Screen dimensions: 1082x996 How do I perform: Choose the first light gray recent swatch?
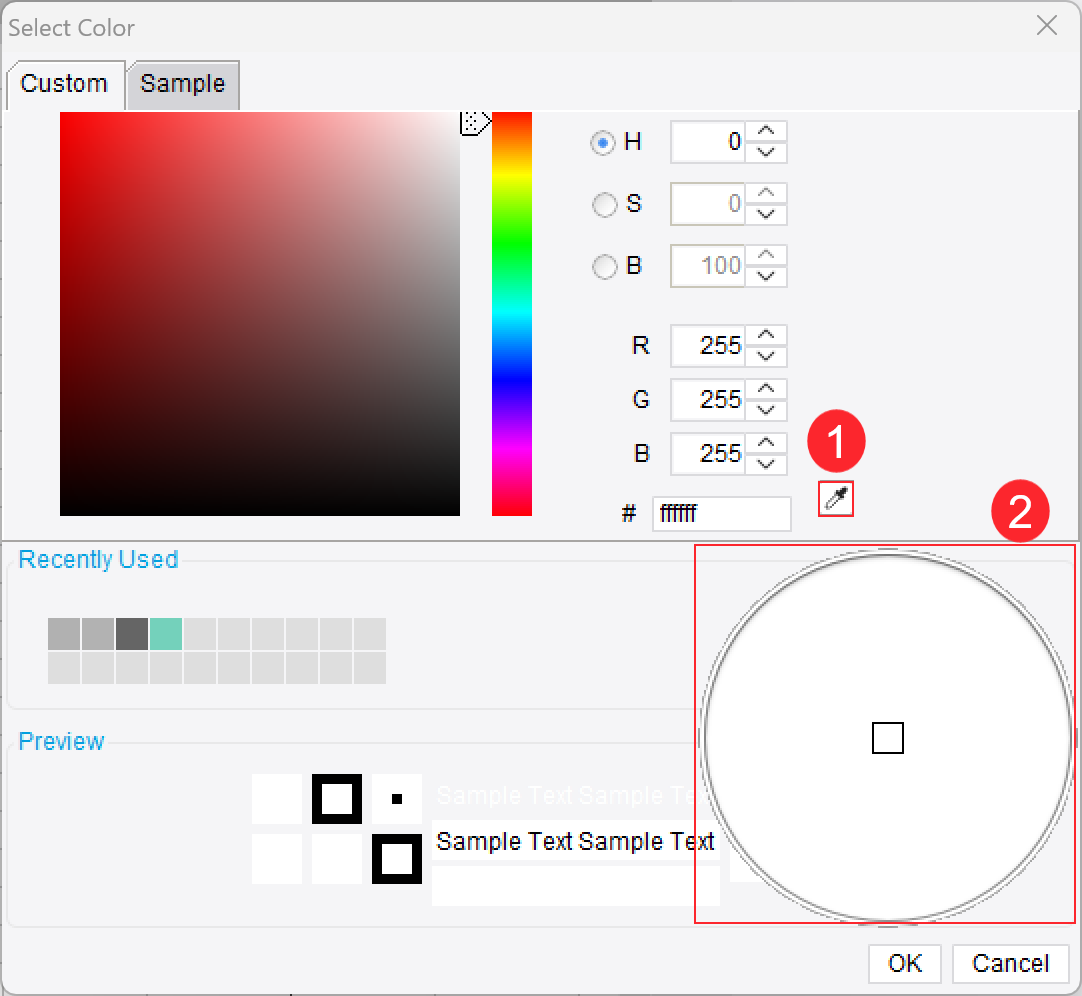tap(64, 634)
